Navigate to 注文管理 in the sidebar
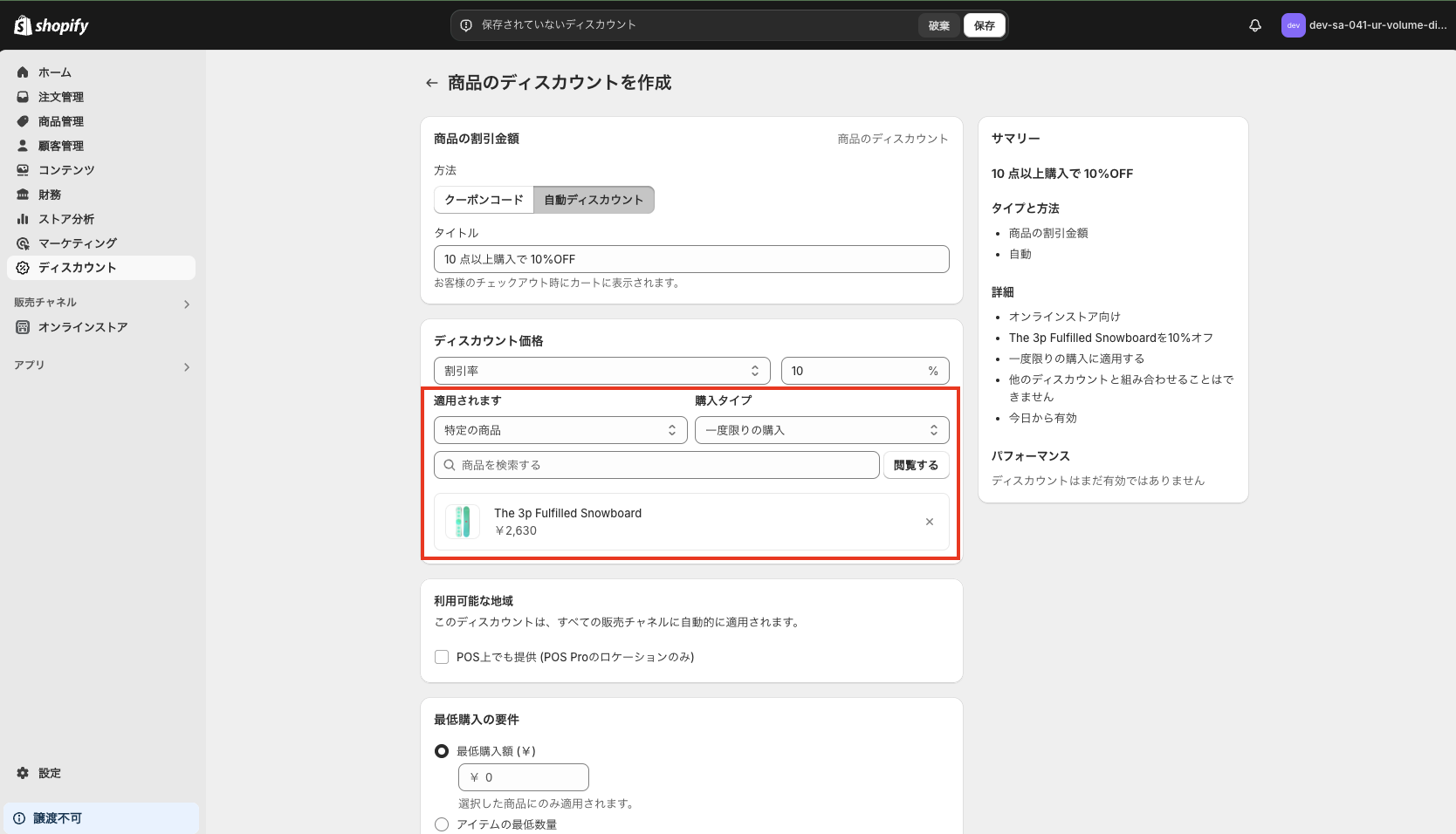This screenshot has height=834, width=1456. (x=59, y=97)
